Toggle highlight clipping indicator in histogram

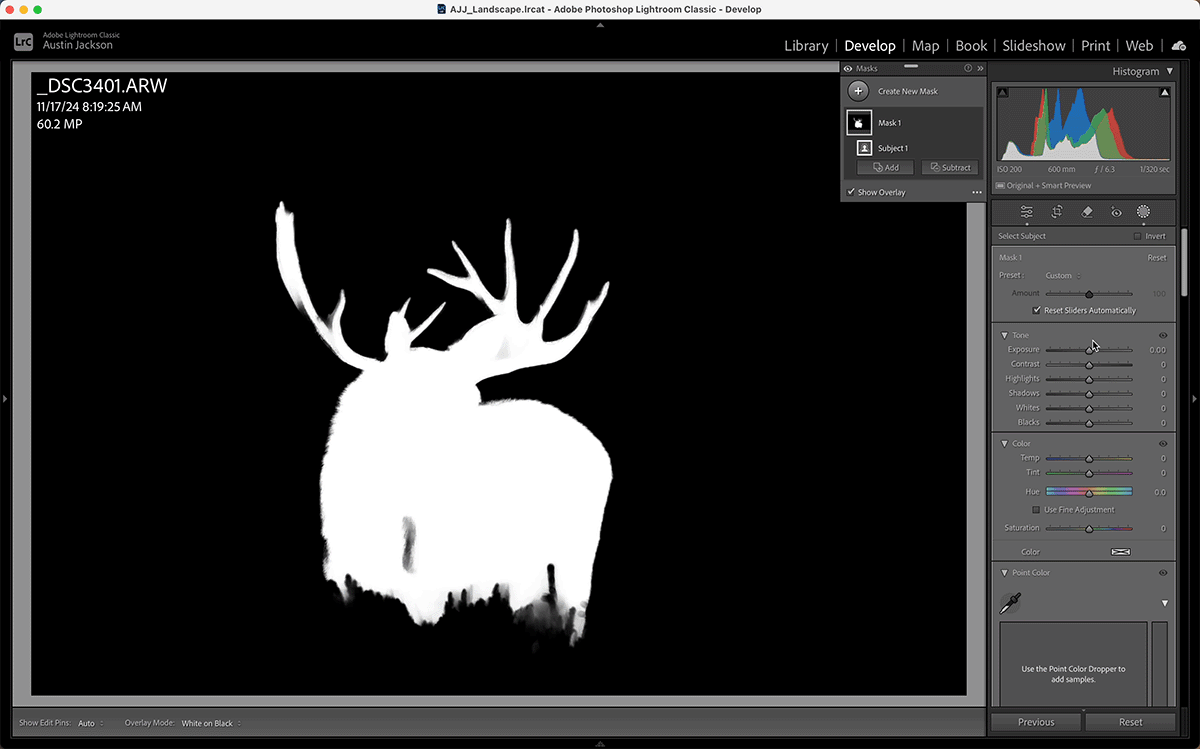pyautogui.click(x=1164, y=93)
